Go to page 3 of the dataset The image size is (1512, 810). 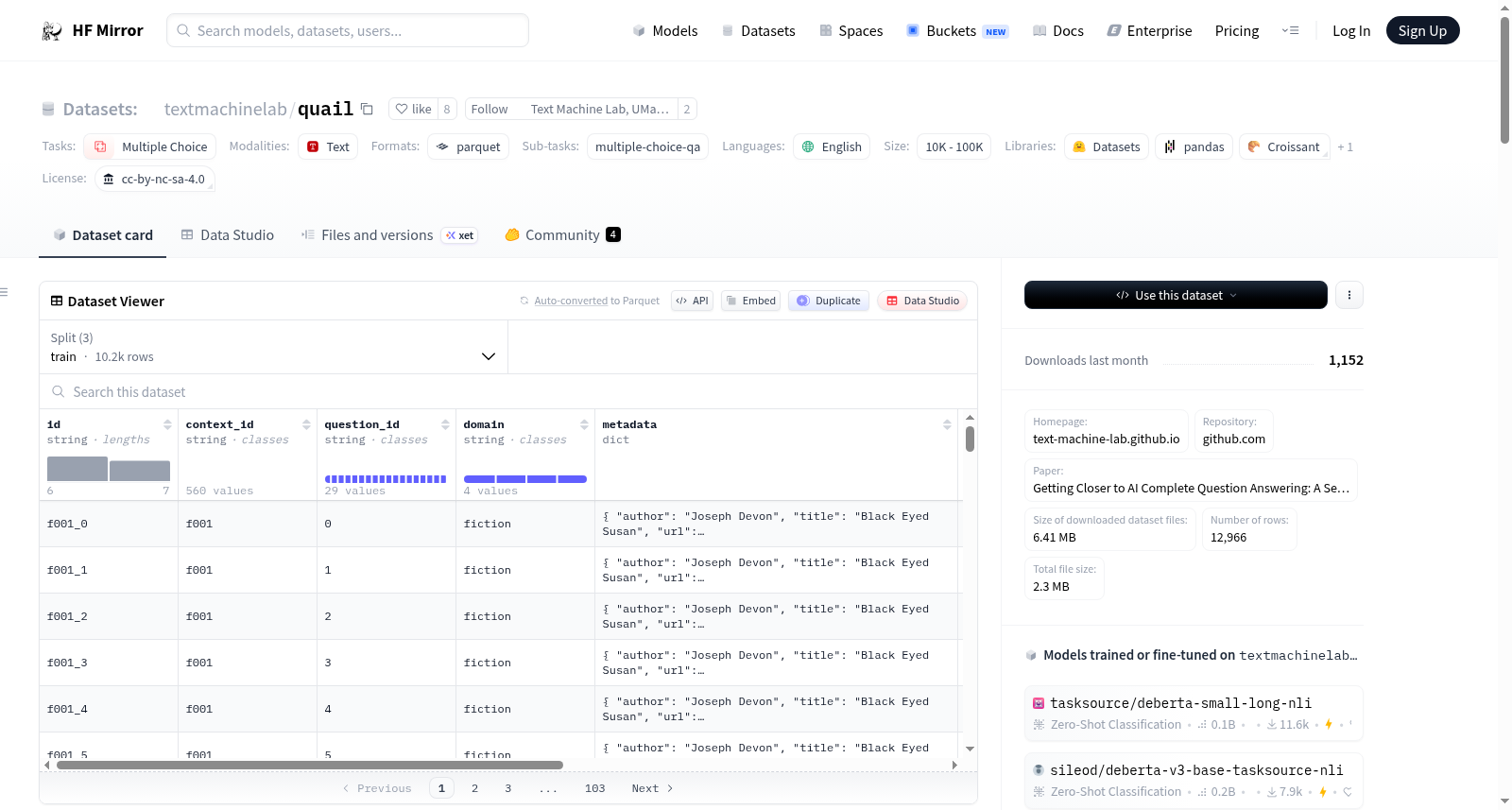coord(507,788)
